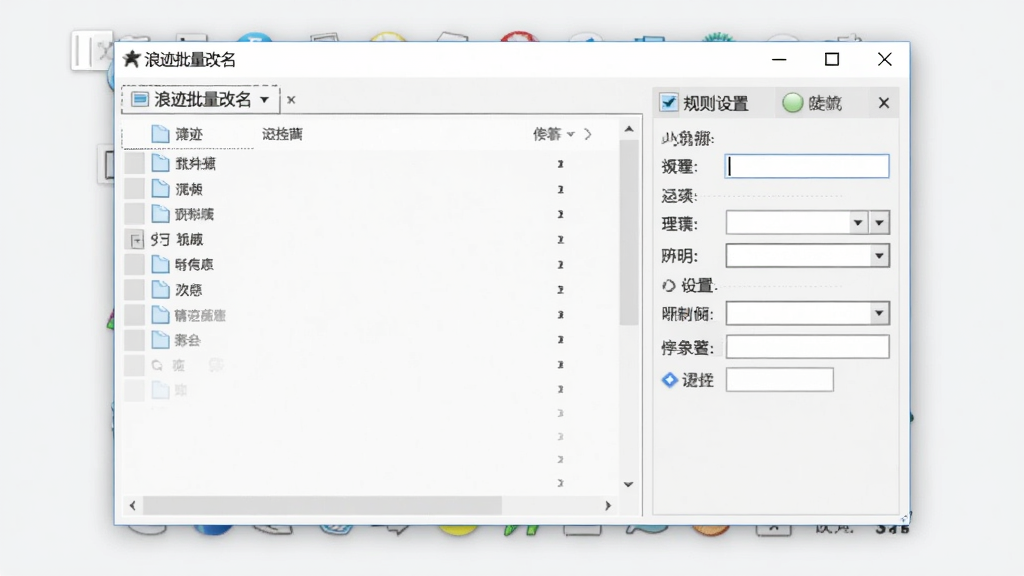Close the rules side panel with its ×
This screenshot has height=576, width=1024.
[884, 103]
